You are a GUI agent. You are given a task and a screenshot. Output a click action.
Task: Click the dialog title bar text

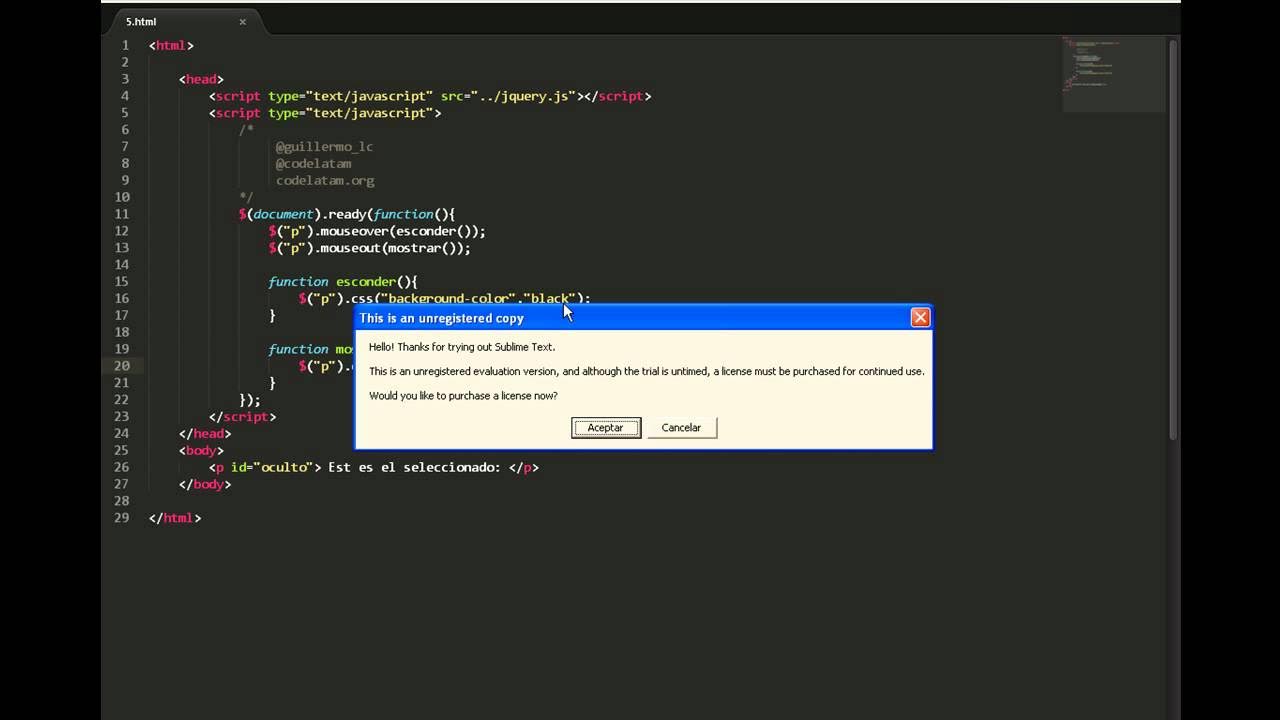coord(441,318)
